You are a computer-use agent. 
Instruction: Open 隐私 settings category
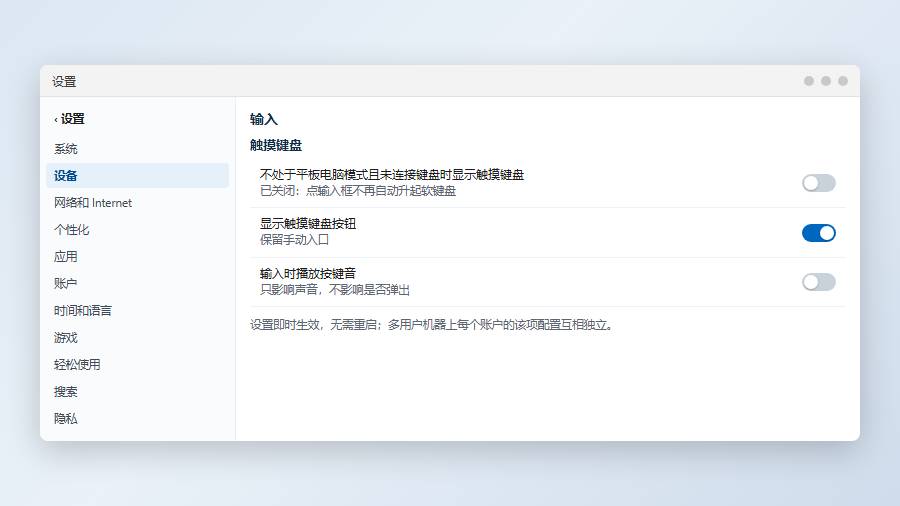[138, 418]
